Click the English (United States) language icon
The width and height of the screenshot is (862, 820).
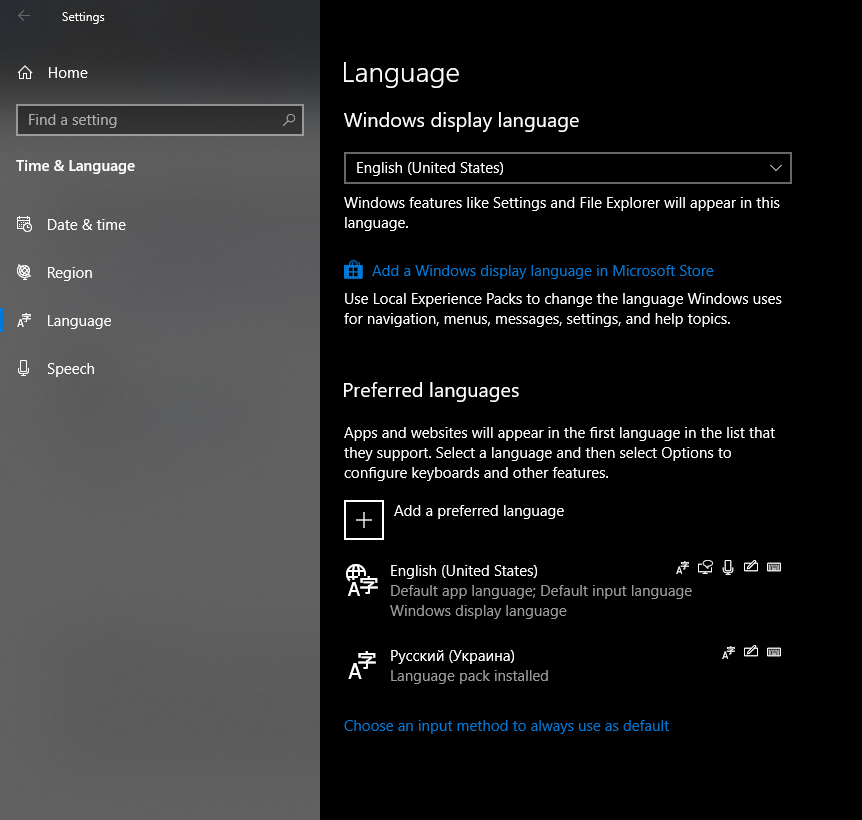[362, 580]
